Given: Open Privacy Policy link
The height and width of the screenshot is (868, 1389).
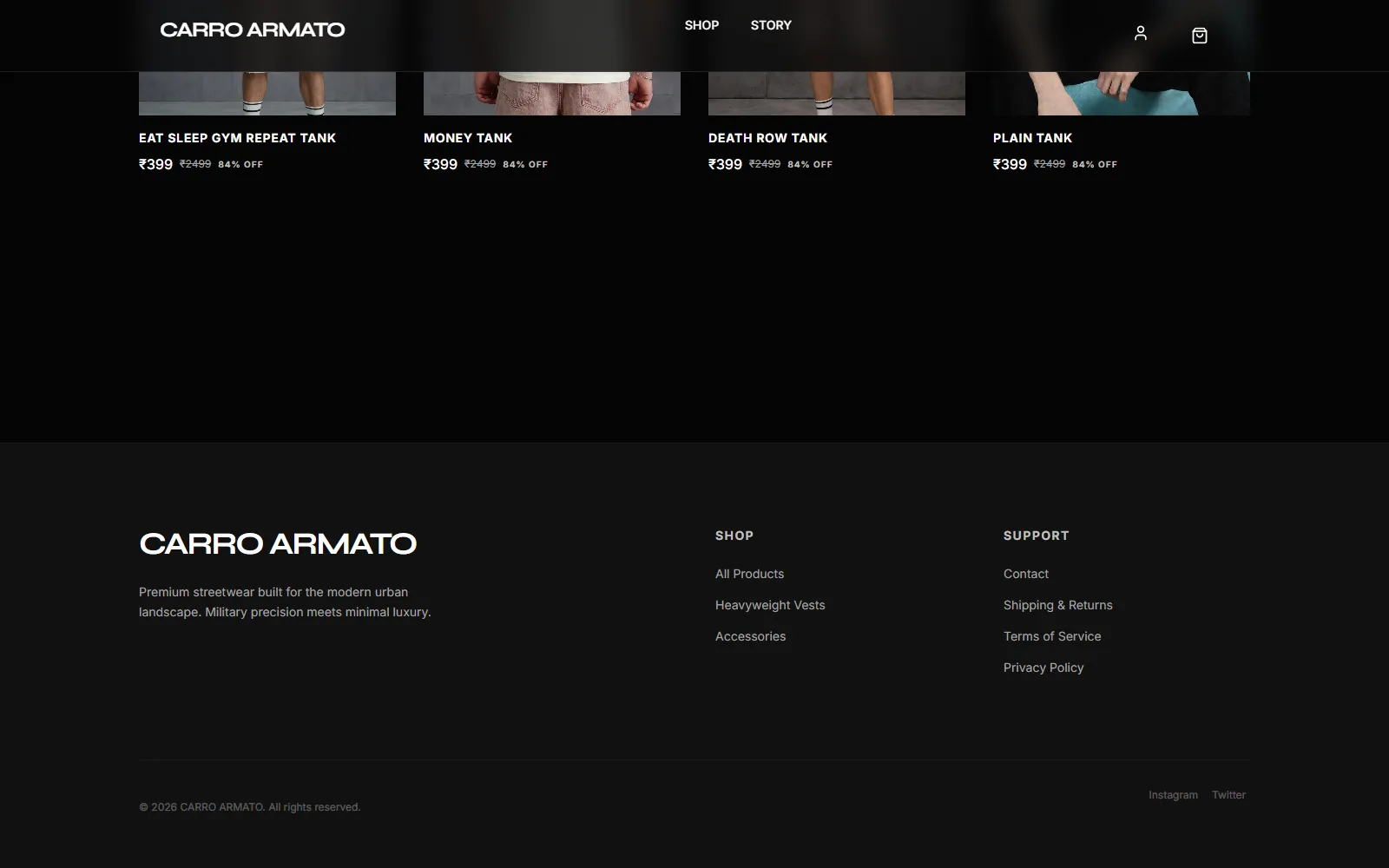Looking at the screenshot, I should coord(1043,667).
